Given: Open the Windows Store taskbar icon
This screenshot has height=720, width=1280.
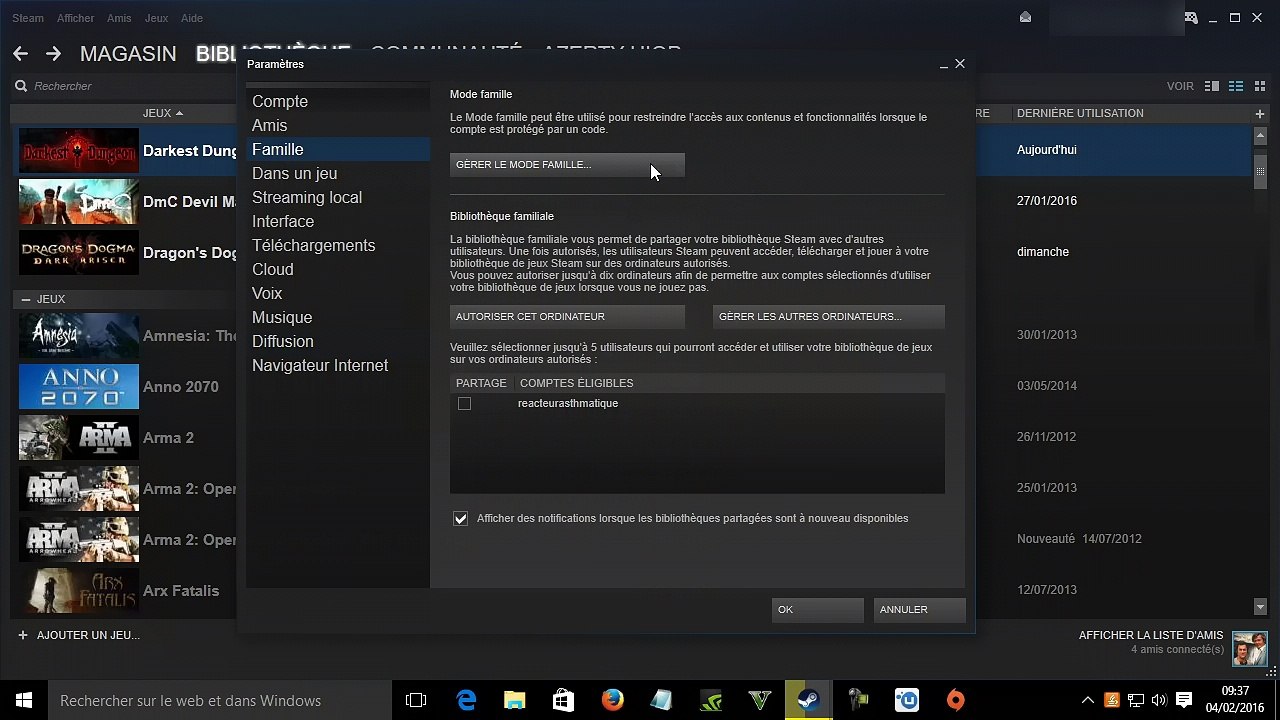Looking at the screenshot, I should pos(563,700).
